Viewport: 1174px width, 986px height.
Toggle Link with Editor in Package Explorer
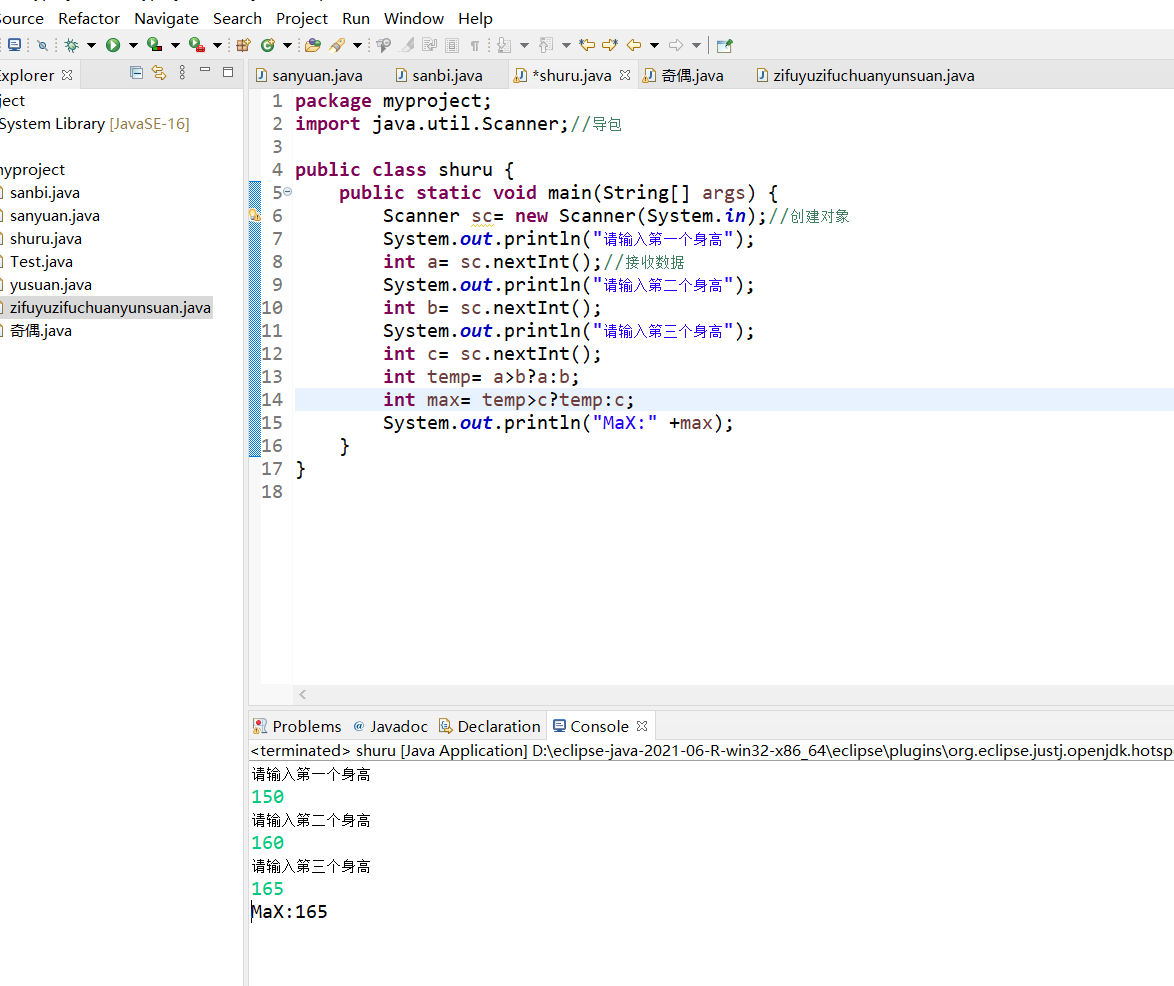pos(159,73)
